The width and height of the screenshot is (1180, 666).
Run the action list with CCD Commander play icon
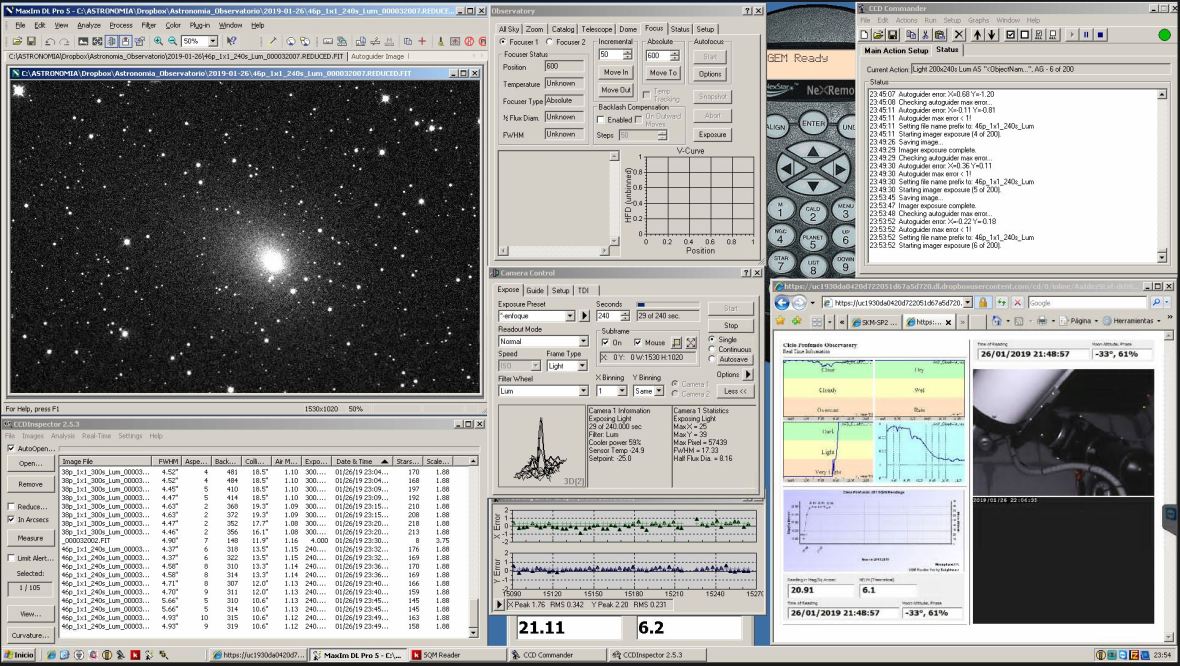pos(1073,34)
